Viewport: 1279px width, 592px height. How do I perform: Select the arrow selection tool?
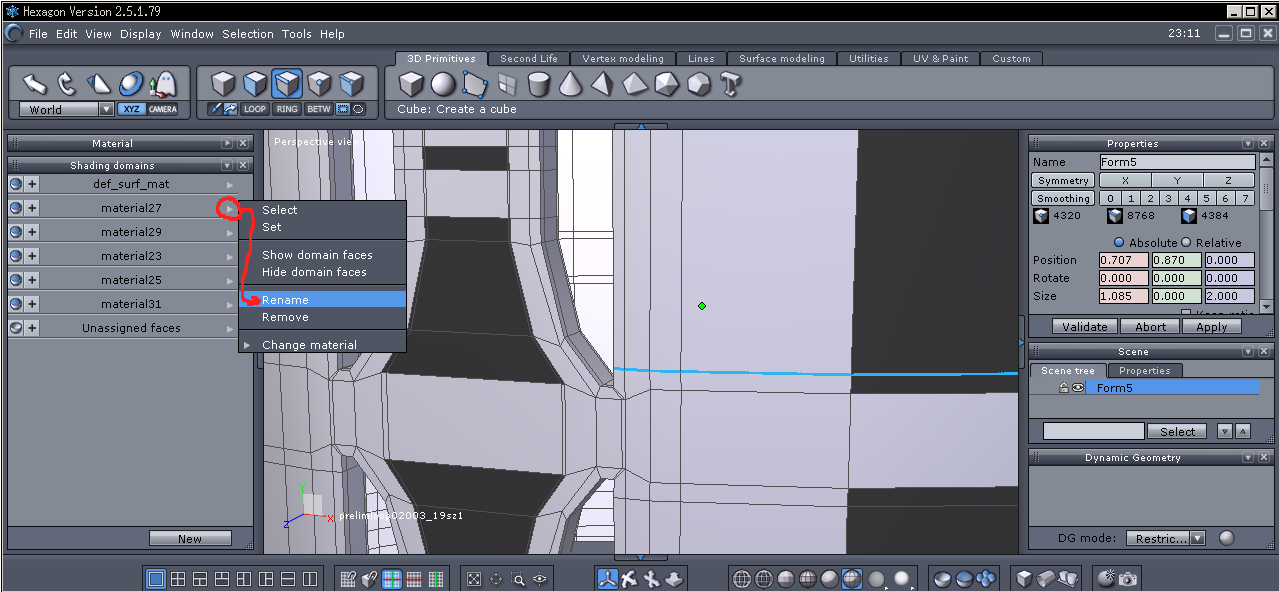click(36, 83)
